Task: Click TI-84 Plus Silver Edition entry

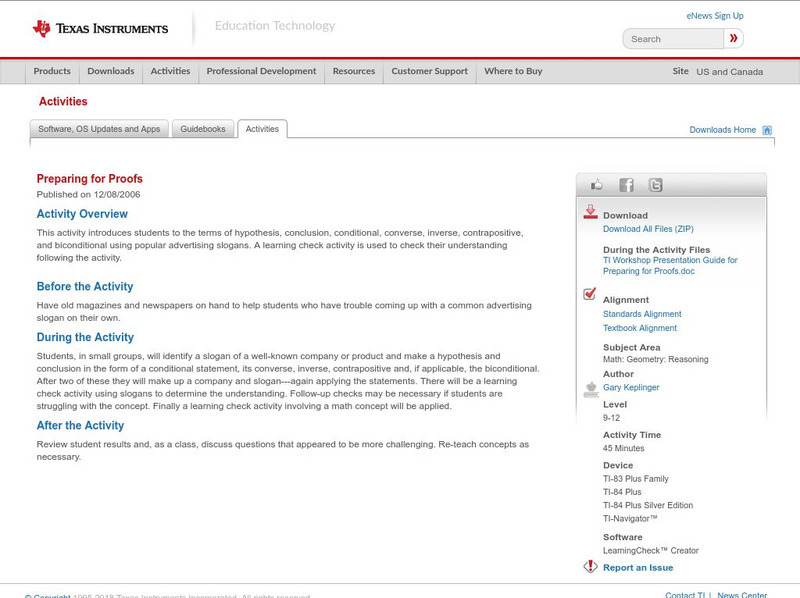Action: click(648, 505)
